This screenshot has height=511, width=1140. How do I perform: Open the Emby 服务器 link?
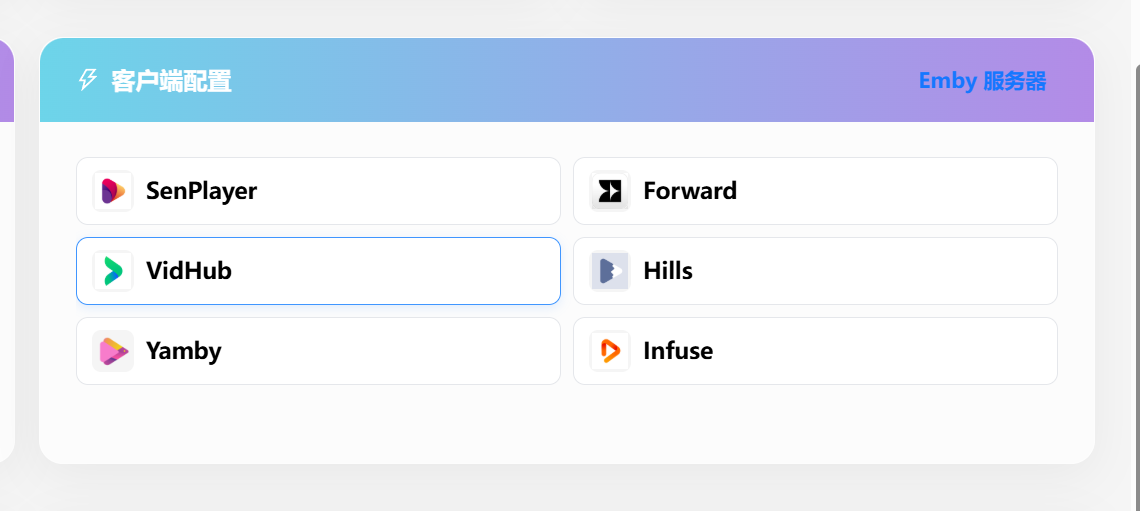coord(982,81)
